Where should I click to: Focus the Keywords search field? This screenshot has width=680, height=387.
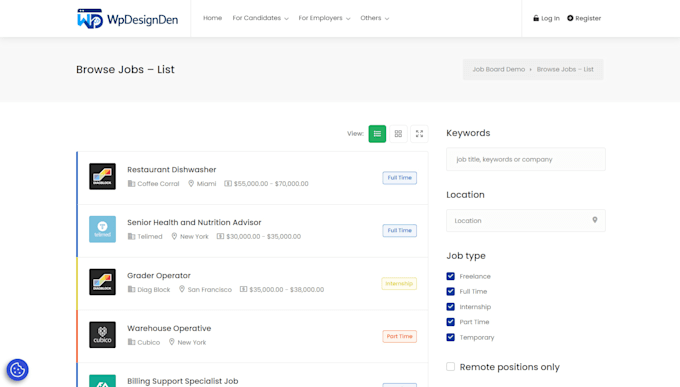pyautogui.click(x=526, y=159)
